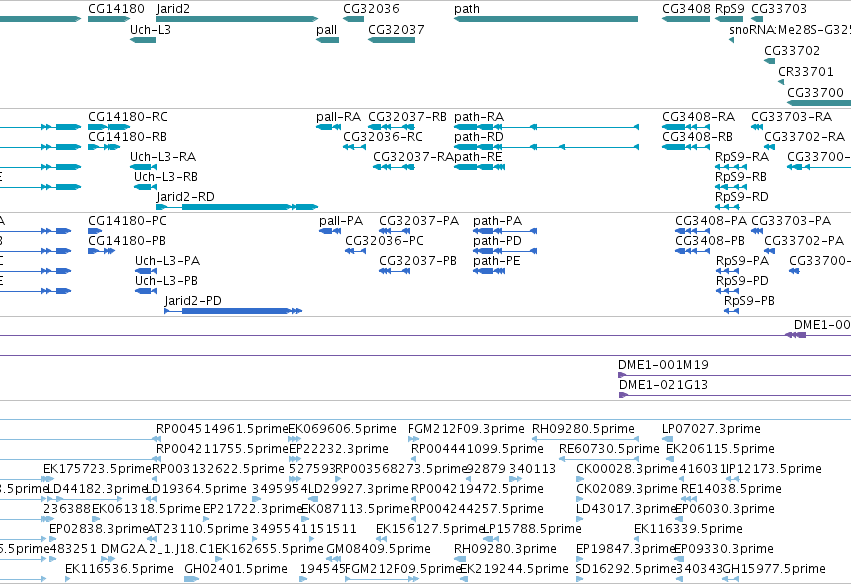Select the Uch-L3-PA protein label
This screenshot has width=851, height=584.
[167, 261]
